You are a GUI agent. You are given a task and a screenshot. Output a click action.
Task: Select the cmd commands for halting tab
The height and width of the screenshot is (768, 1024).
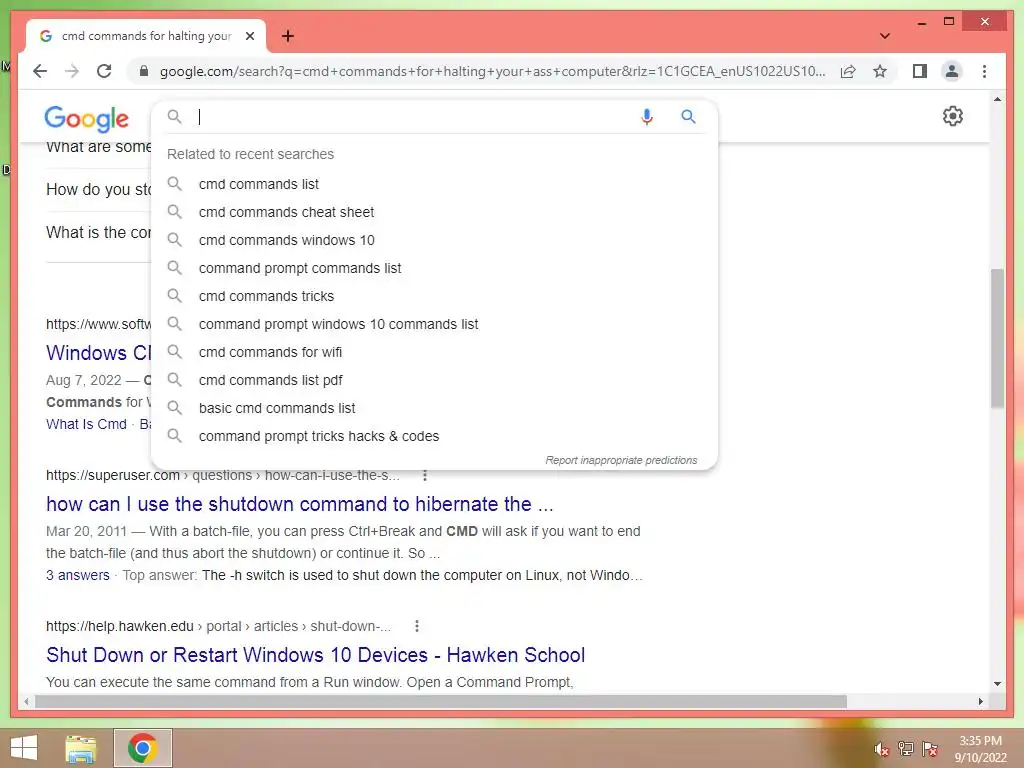coord(146,36)
